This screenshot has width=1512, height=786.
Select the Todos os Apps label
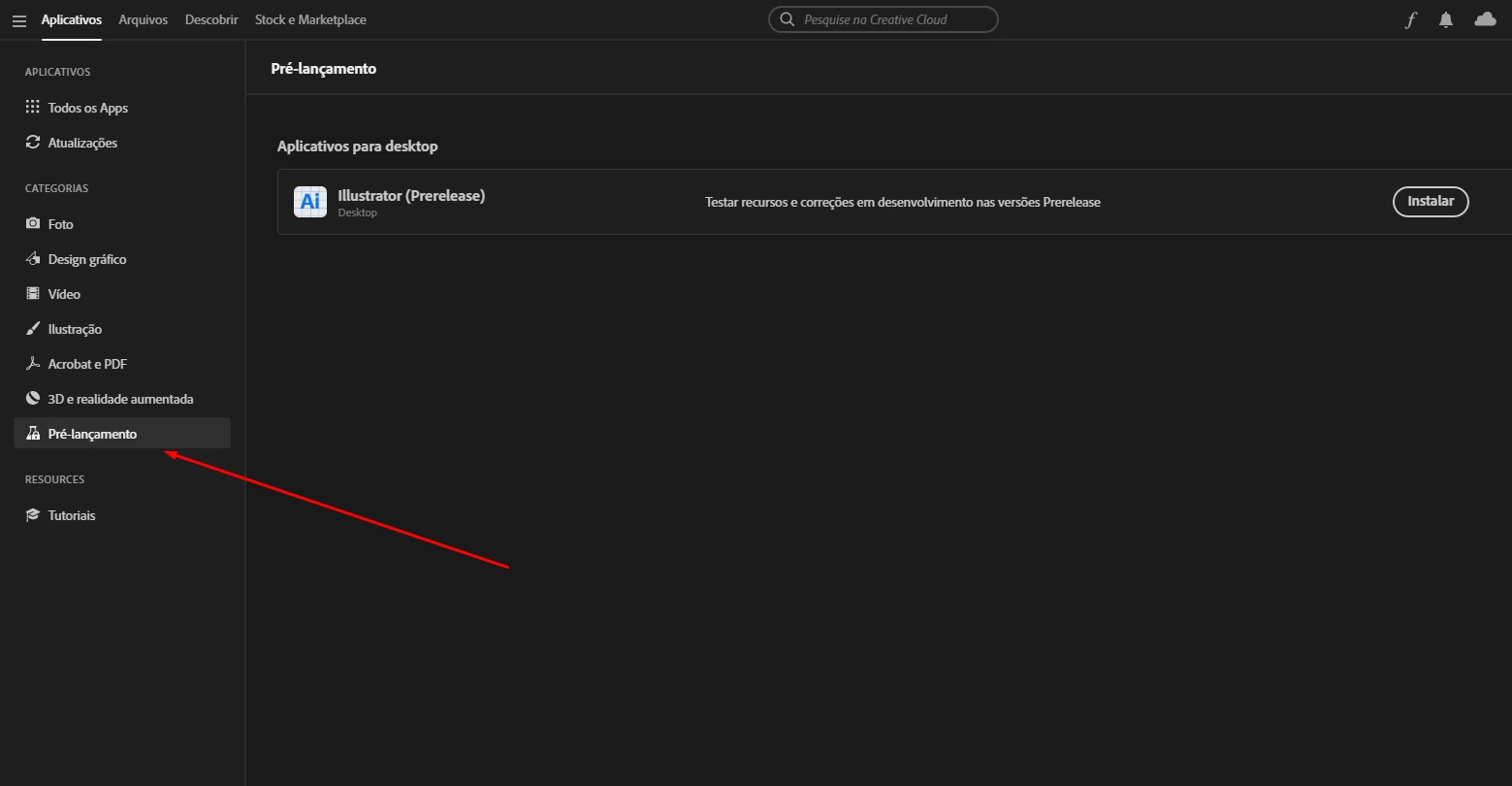tap(88, 108)
